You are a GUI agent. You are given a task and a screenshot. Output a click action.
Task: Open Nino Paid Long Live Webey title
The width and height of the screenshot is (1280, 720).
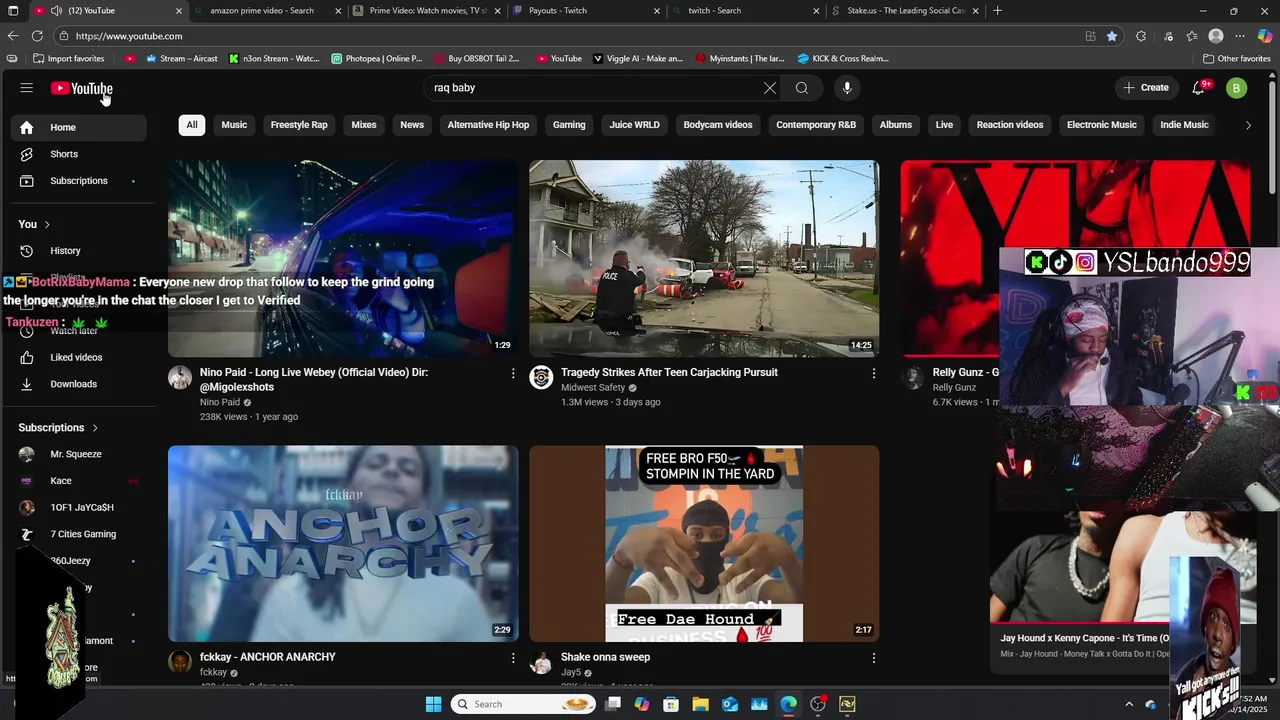tap(314, 379)
